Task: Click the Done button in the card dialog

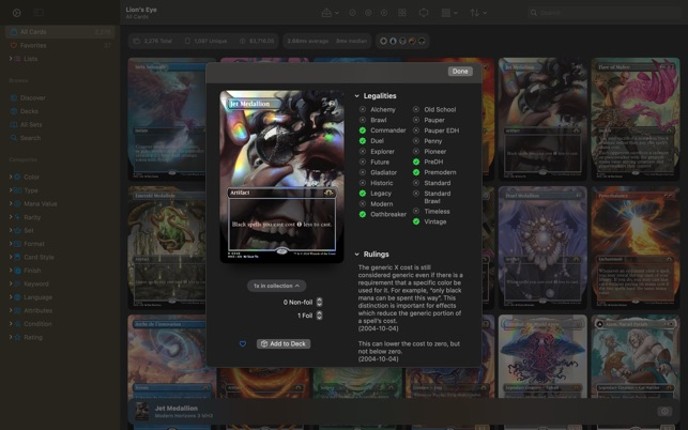Action: point(460,71)
